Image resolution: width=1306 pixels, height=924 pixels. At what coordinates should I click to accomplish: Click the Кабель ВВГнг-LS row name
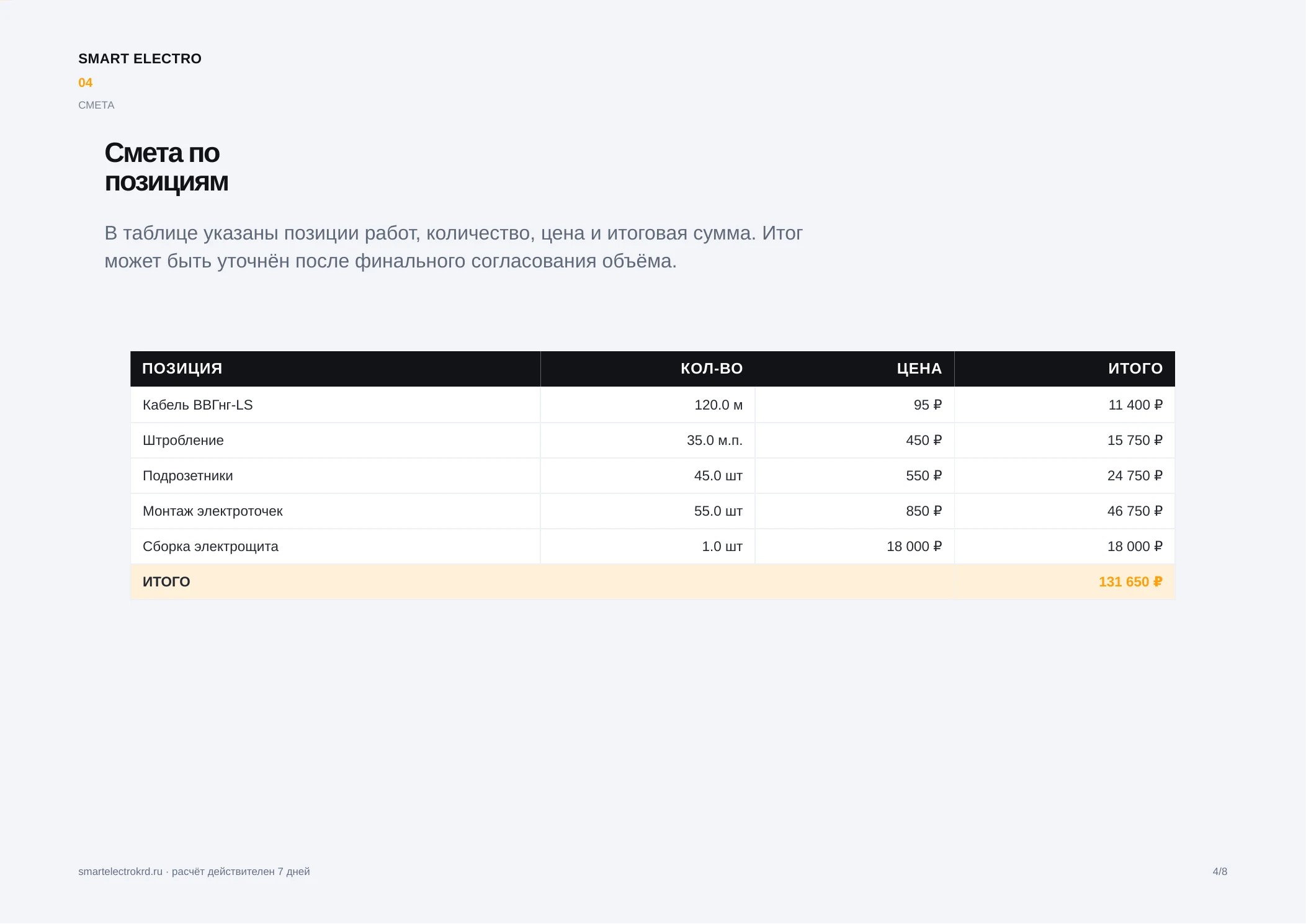tap(198, 405)
